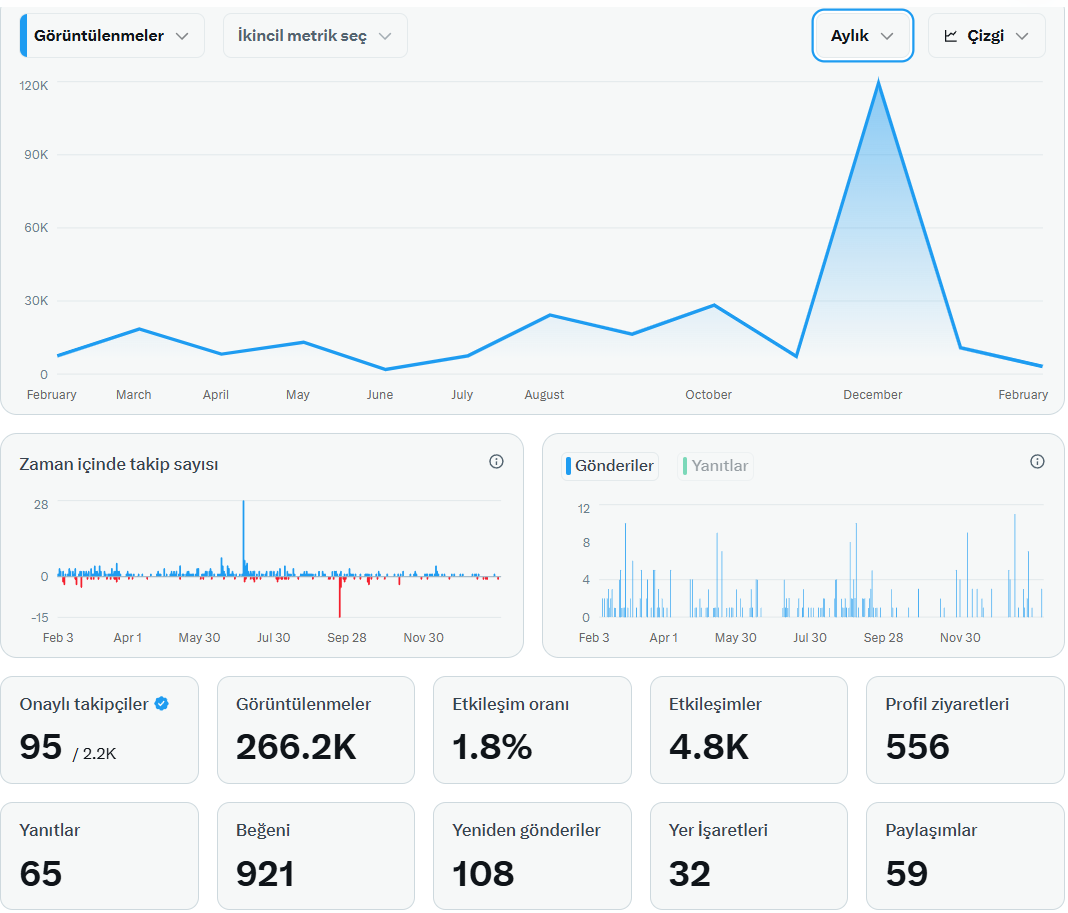Image resolution: width=1068 pixels, height=913 pixels.
Task: Click the green Yanıtlar legend color marker
Action: 685,466
